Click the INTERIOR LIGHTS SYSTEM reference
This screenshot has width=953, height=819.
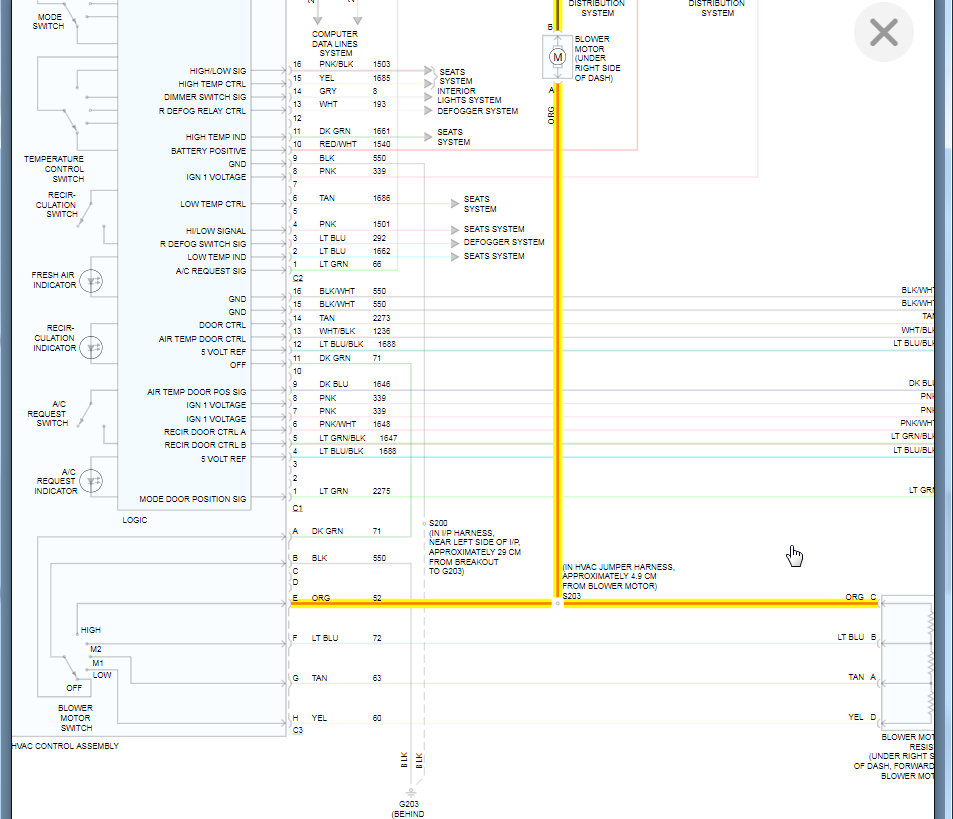click(x=469, y=95)
